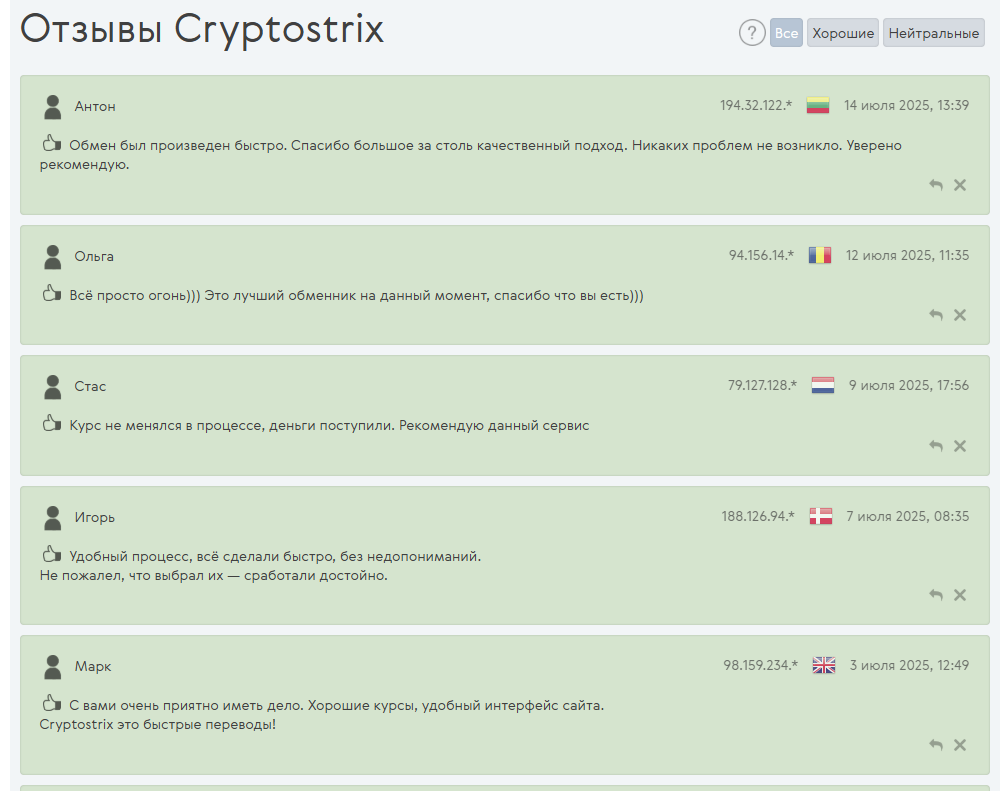This screenshot has height=791, width=1008.
Task: Select the reviewer name Игорь
Action: pyautogui.click(x=94, y=518)
